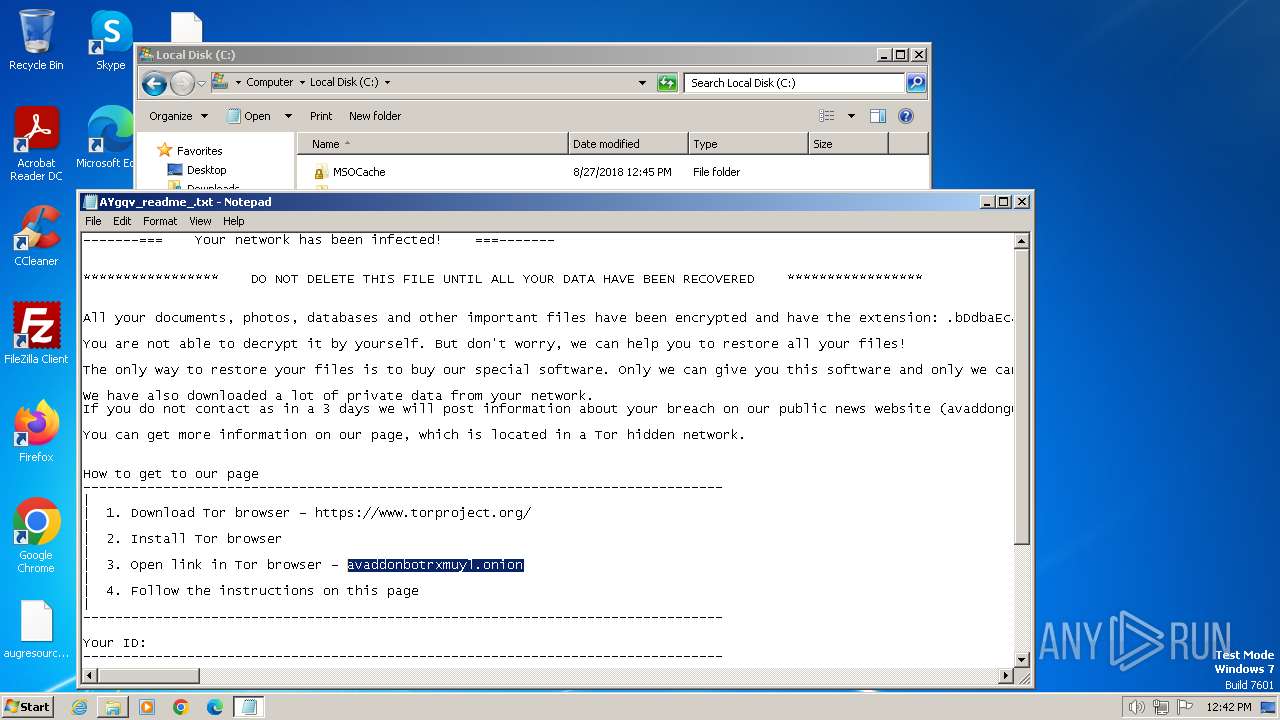Click the volume speaker tray icon
The image size is (1280, 720).
(1136, 707)
